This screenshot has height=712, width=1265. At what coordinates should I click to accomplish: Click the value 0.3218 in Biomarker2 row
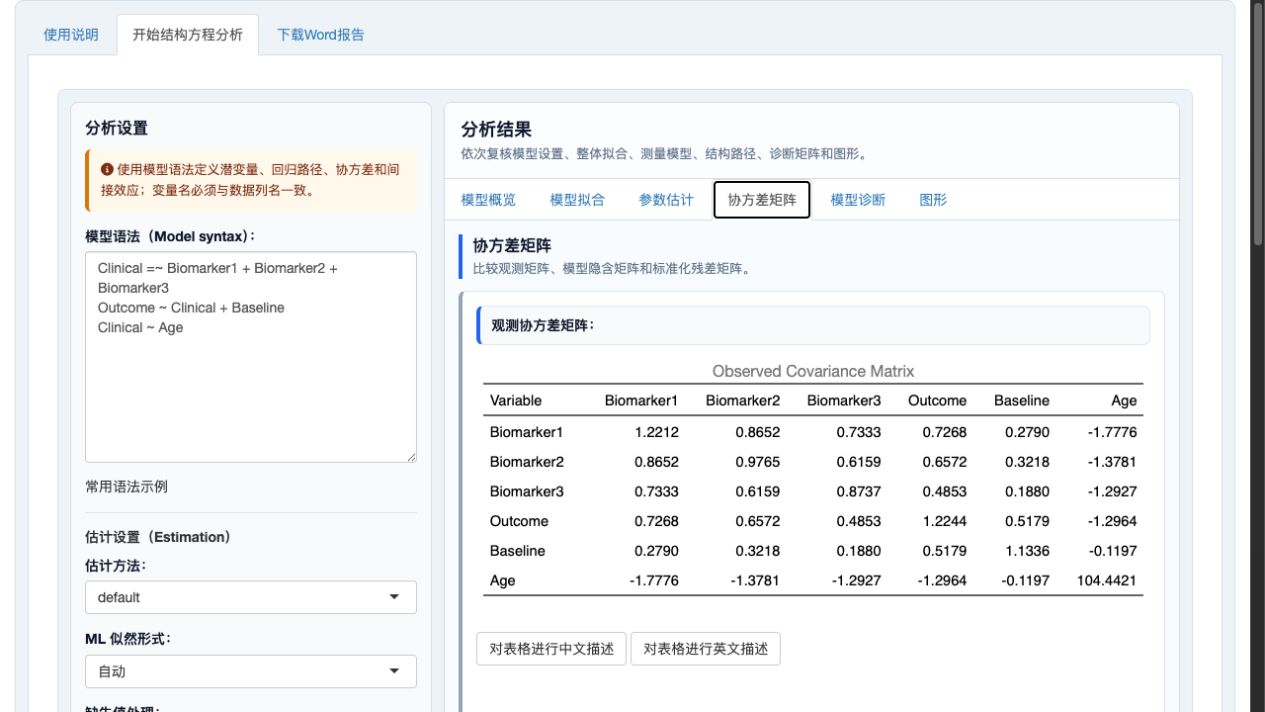pyautogui.click(x=1027, y=462)
